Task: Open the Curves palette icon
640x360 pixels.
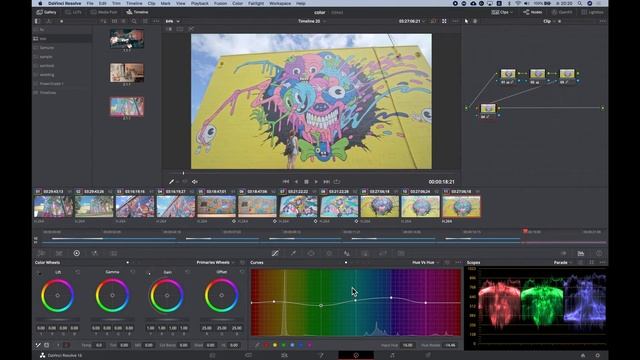Action: point(275,253)
